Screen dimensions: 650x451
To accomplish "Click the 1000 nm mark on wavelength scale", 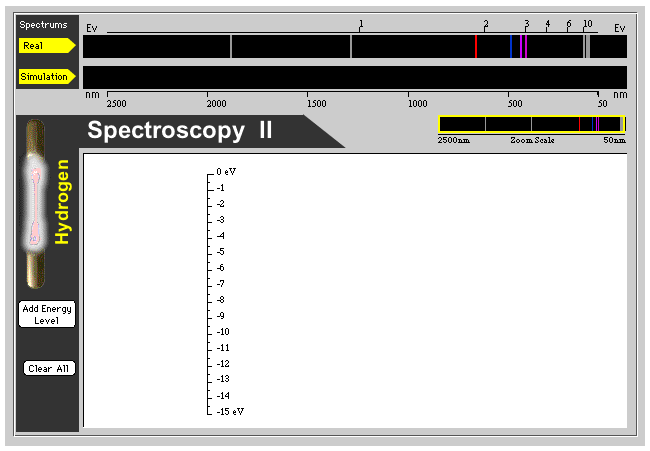I will [416, 103].
